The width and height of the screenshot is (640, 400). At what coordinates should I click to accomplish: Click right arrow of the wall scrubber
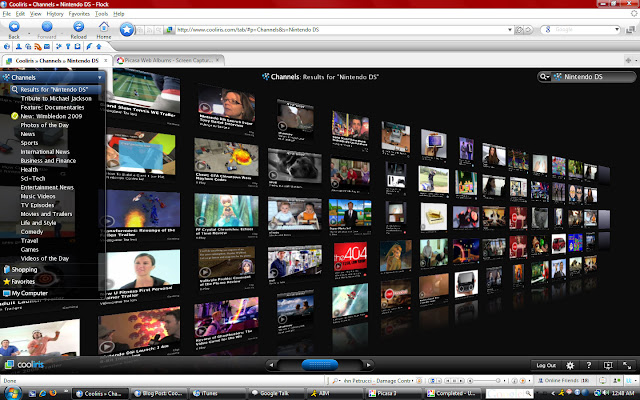click(369, 365)
